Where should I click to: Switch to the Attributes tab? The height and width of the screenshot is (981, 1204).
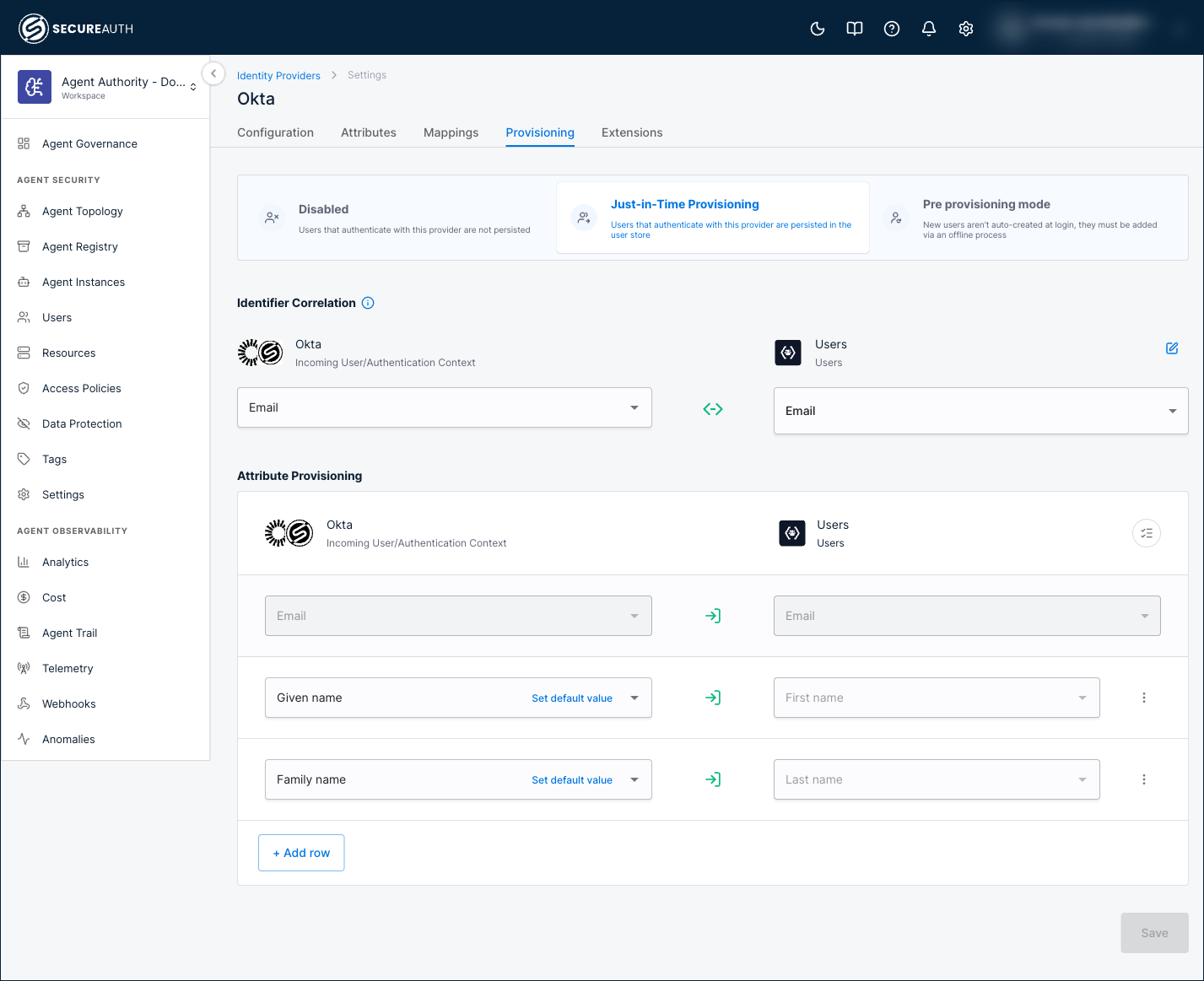click(x=369, y=132)
